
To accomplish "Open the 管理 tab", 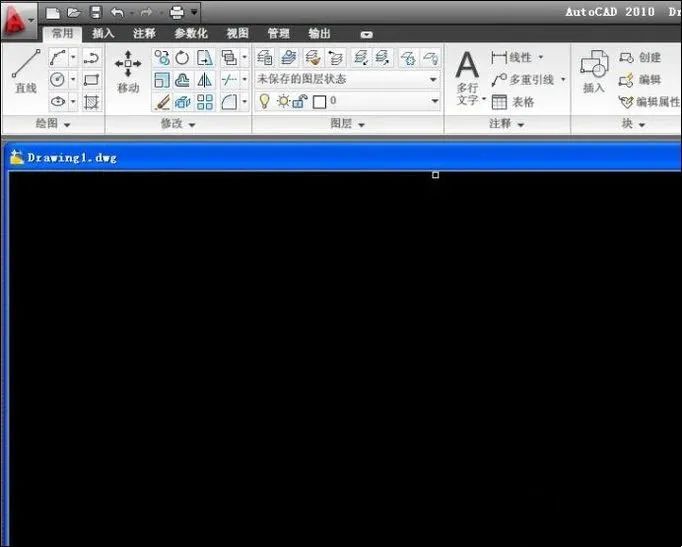I will point(278,33).
